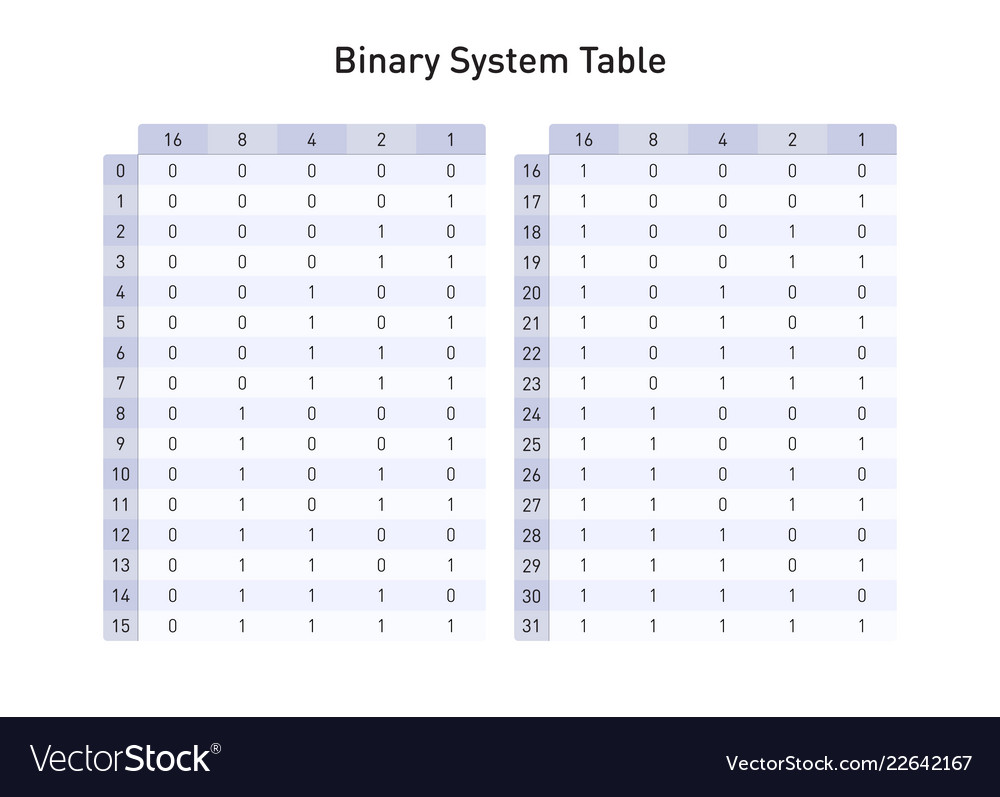
Task: Click row label 12
Action: (121, 536)
